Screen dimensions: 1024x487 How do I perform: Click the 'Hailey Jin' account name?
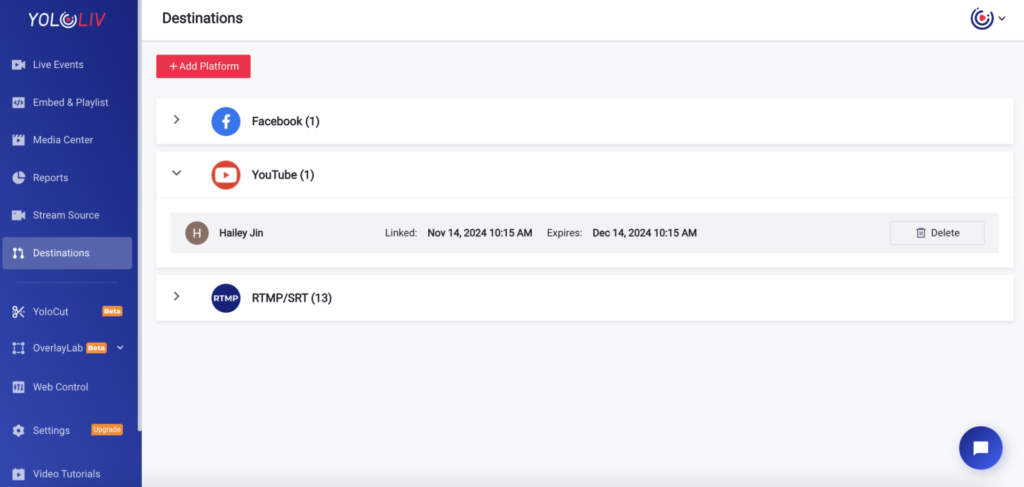click(241, 233)
